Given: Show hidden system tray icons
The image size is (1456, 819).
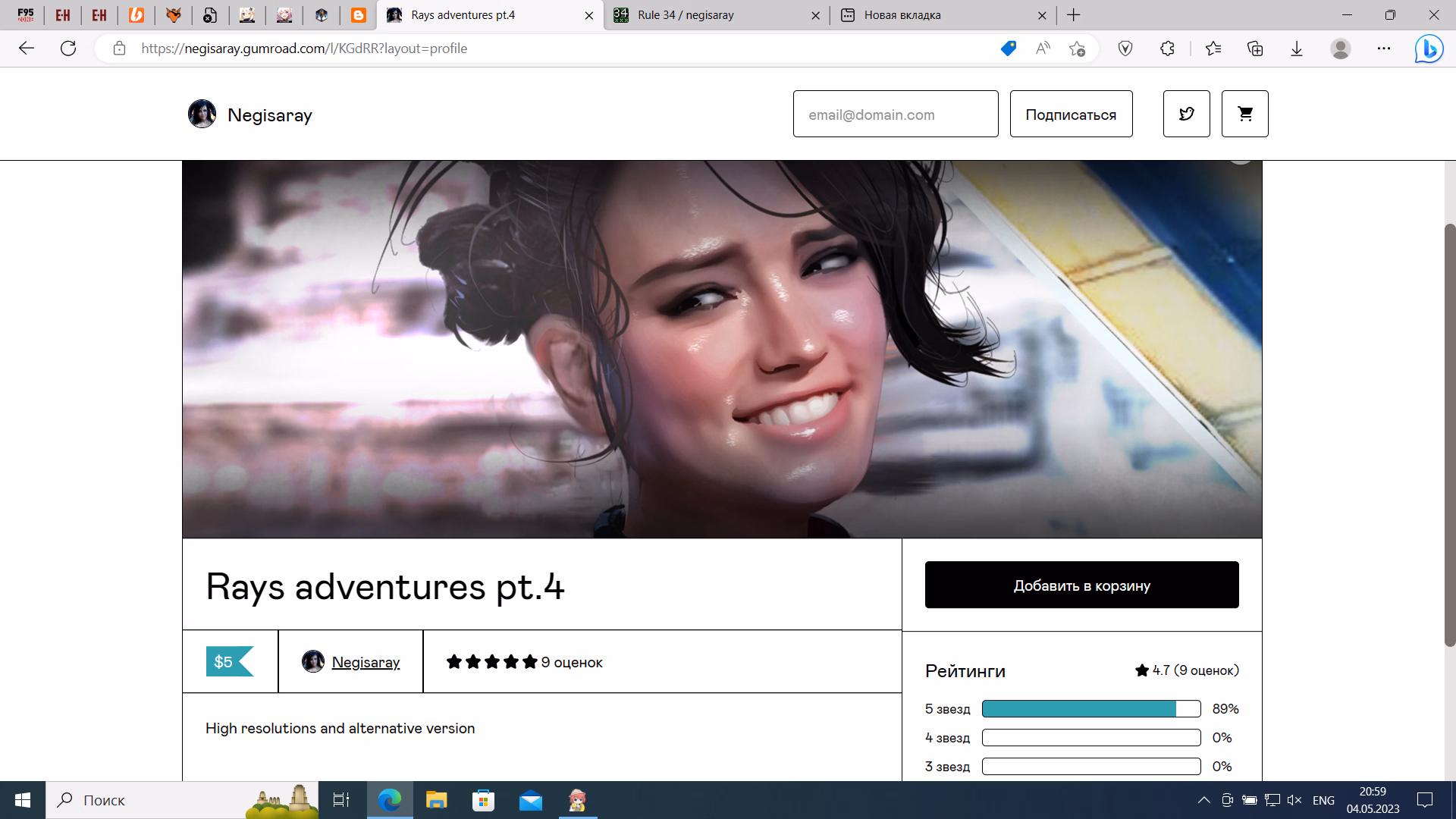Looking at the screenshot, I should [x=1203, y=800].
